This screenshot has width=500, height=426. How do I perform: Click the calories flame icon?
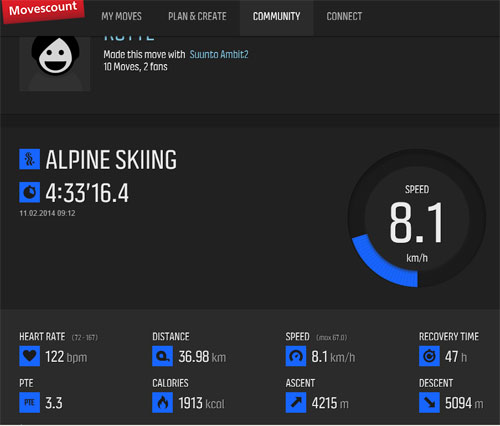point(162,402)
